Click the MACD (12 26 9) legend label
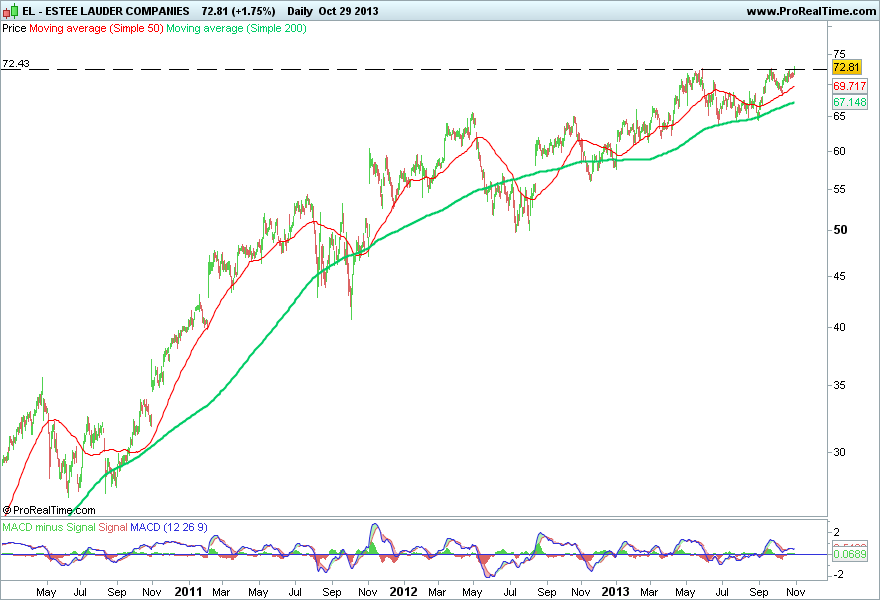Image resolution: width=880 pixels, height=600 pixels. coord(169,527)
